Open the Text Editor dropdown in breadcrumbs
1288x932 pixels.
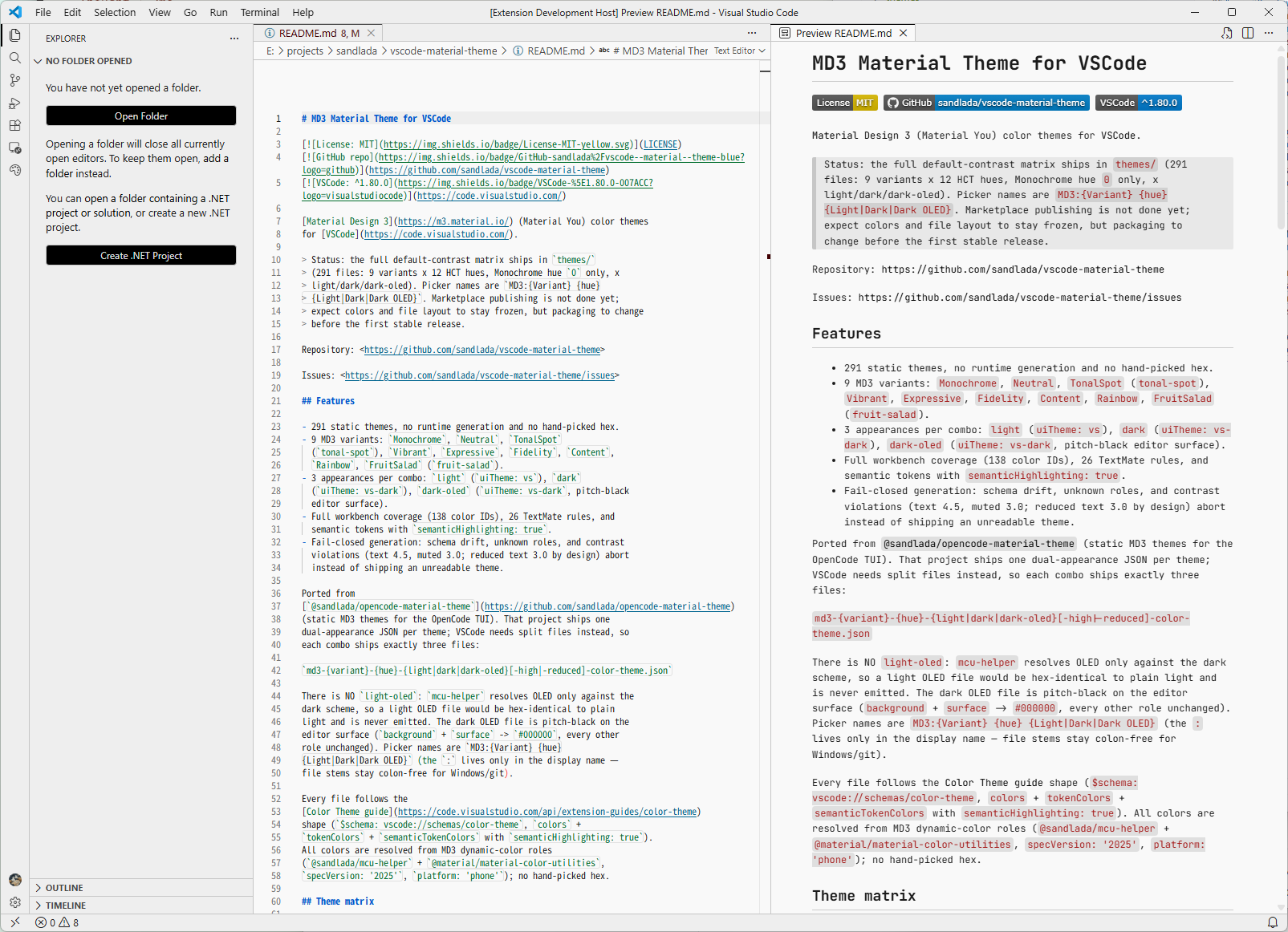[739, 51]
